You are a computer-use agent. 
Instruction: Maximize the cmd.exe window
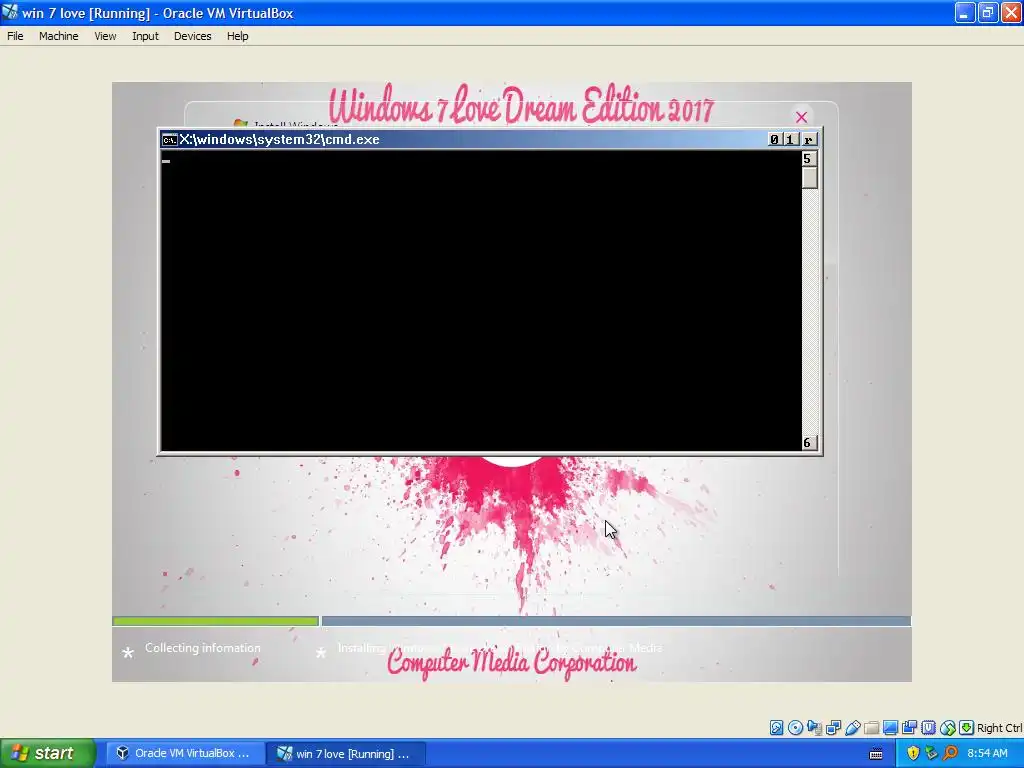tap(790, 139)
